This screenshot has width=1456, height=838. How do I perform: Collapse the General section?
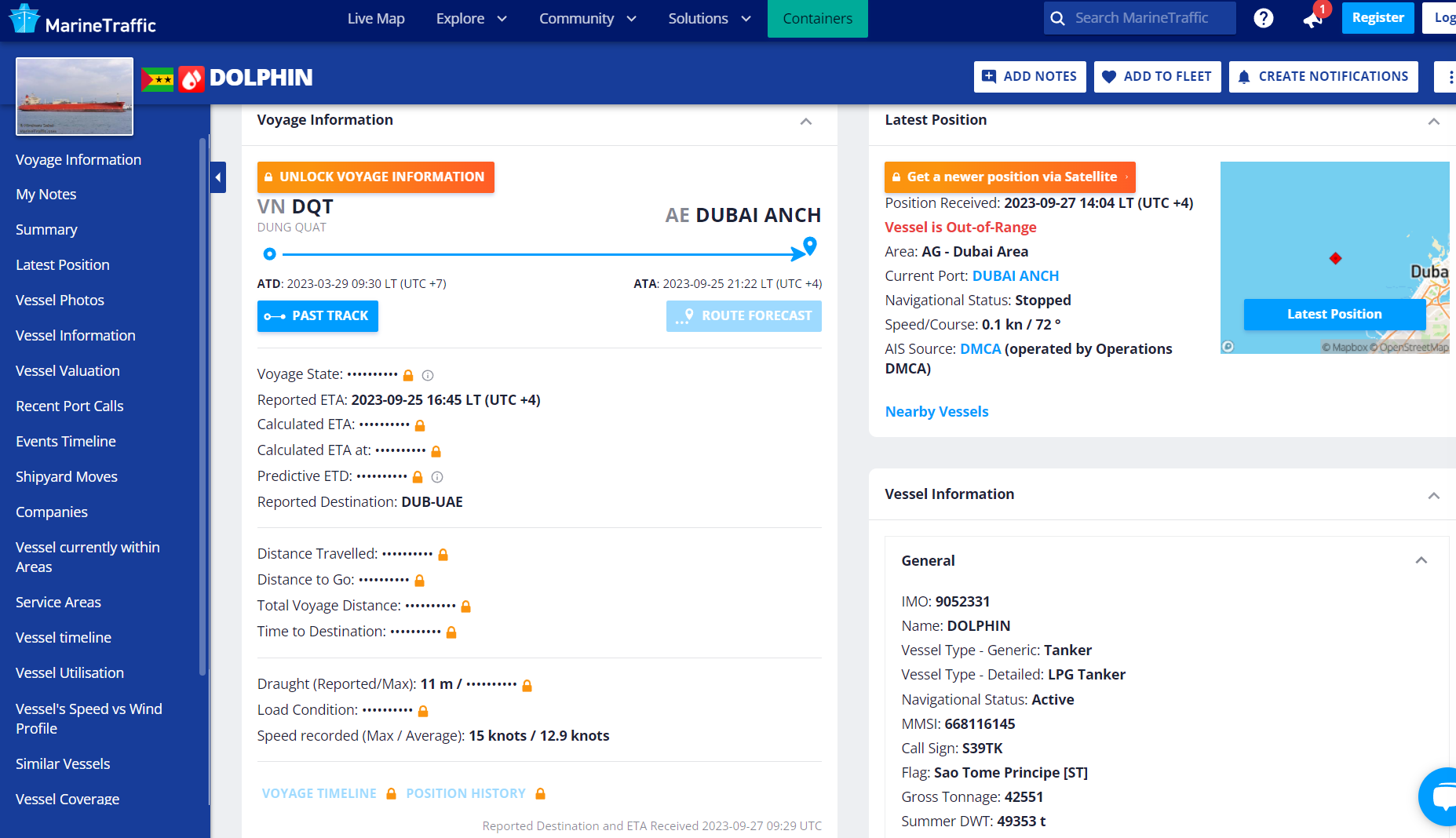1421,560
